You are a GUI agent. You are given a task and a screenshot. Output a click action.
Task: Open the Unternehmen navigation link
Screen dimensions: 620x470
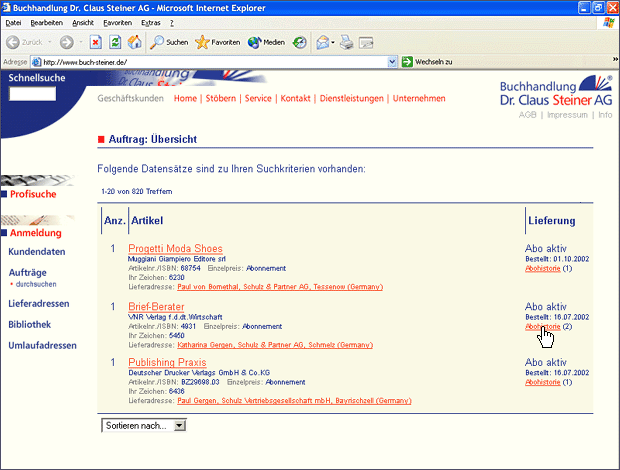click(419, 98)
